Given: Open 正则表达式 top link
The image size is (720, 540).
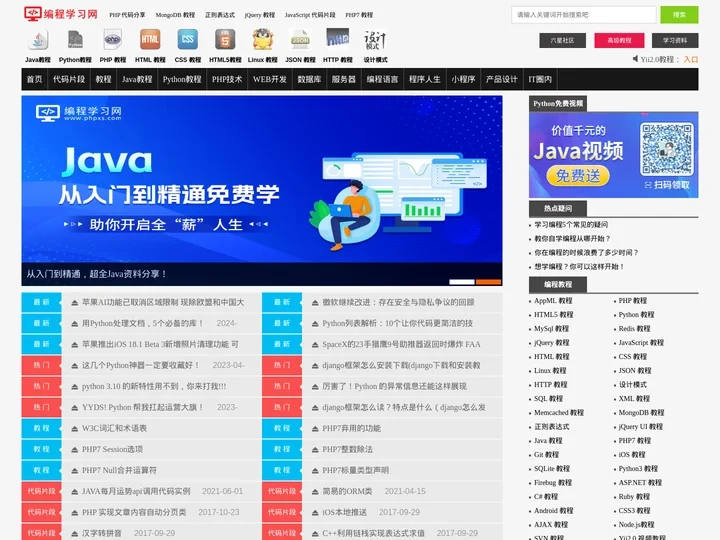Looking at the screenshot, I should 219,15.
